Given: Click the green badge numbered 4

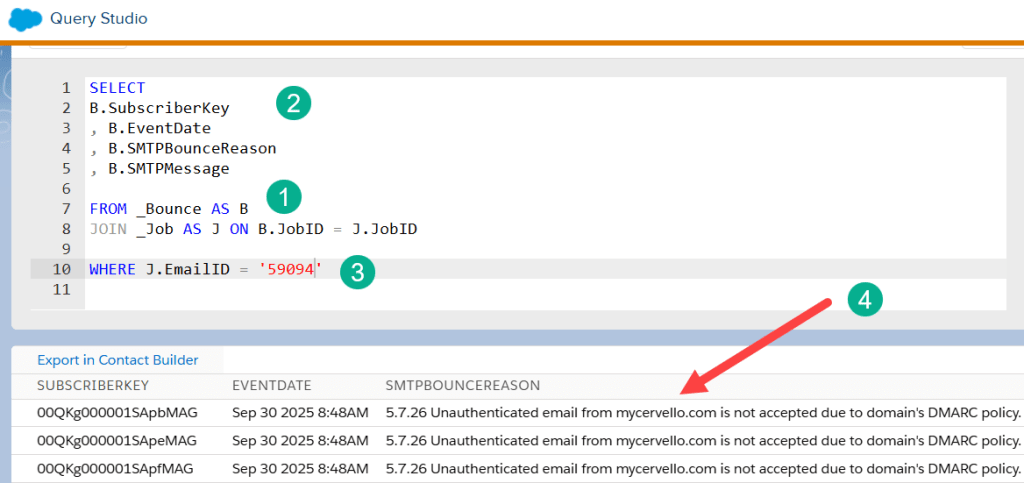Looking at the screenshot, I should pos(864,299).
